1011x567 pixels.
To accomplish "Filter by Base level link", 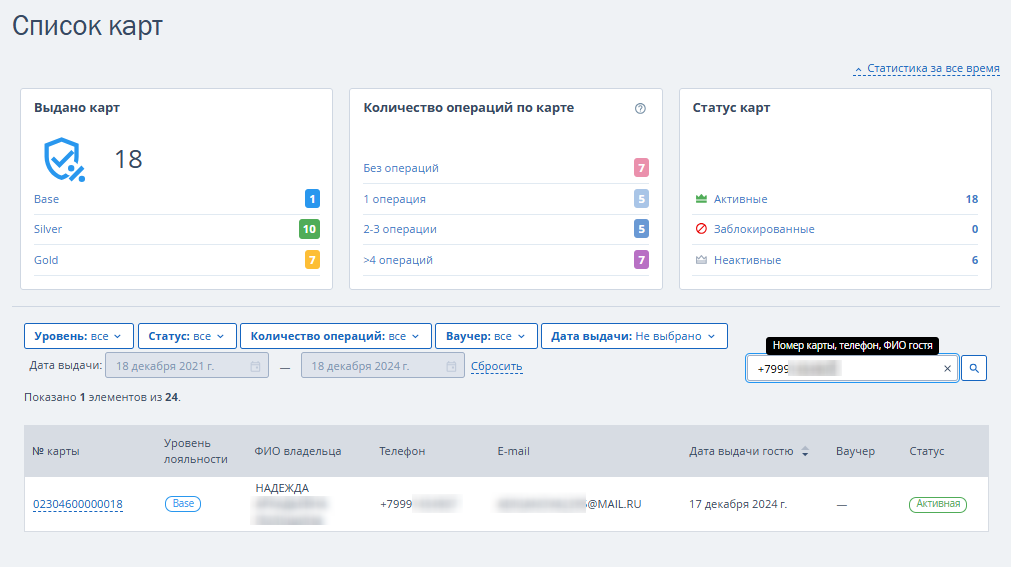I will (46, 199).
